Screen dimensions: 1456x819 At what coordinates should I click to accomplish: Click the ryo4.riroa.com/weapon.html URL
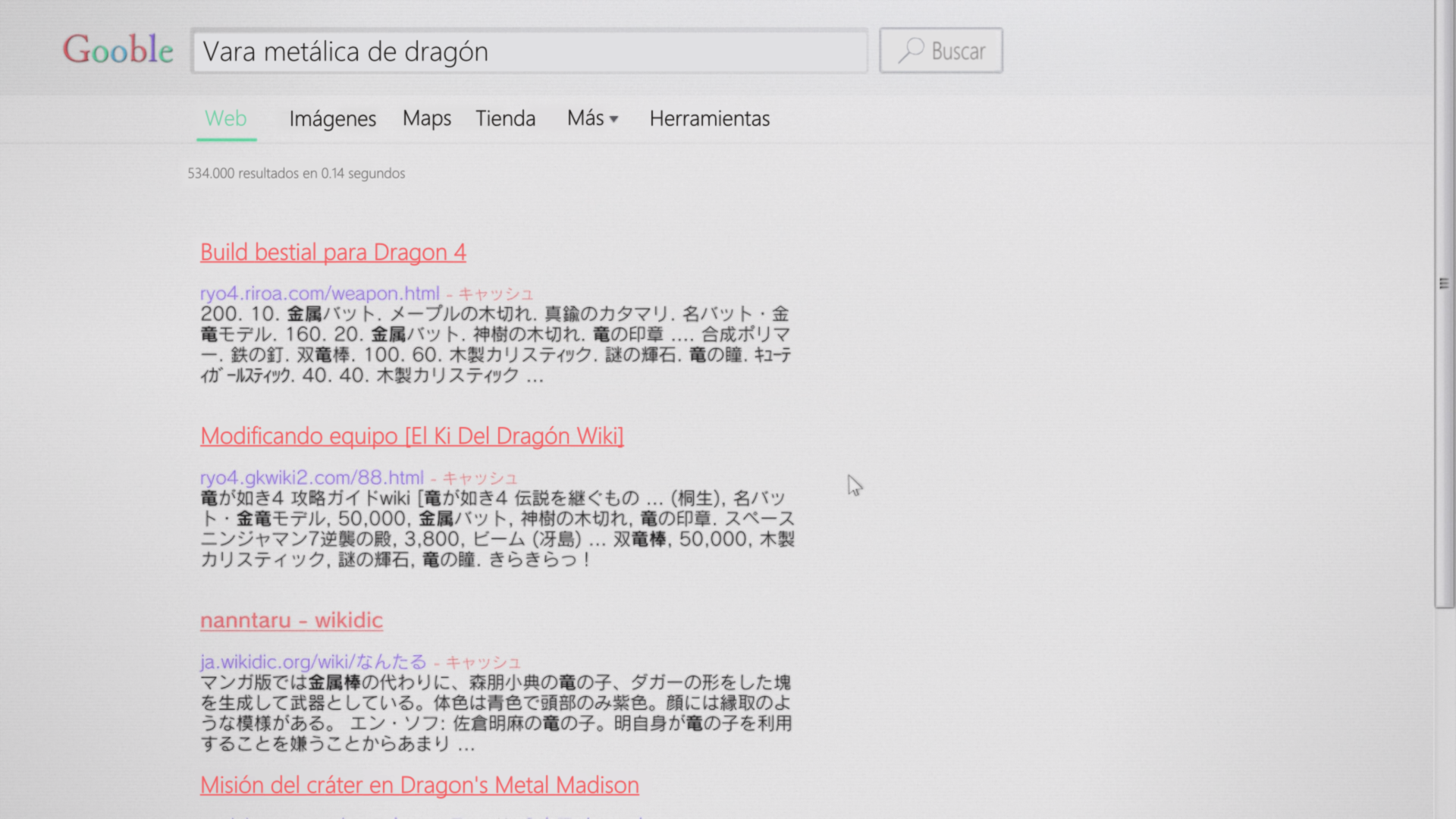(x=319, y=293)
